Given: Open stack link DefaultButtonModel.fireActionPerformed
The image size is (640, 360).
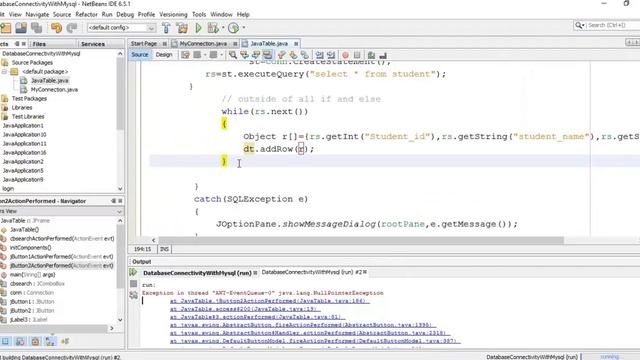Looking at the screenshot, I should [315, 341].
